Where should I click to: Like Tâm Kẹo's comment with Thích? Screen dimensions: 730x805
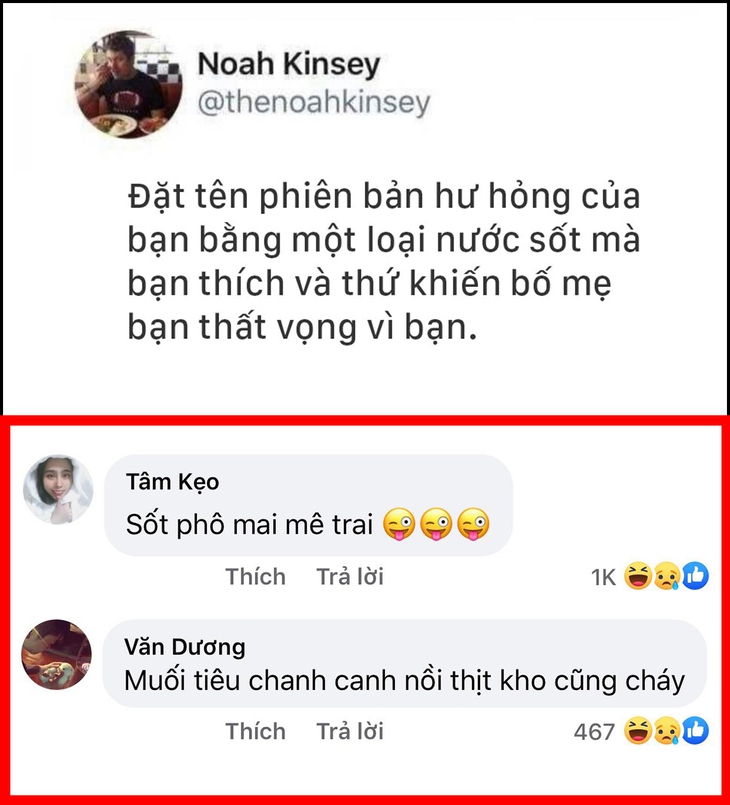point(255,577)
